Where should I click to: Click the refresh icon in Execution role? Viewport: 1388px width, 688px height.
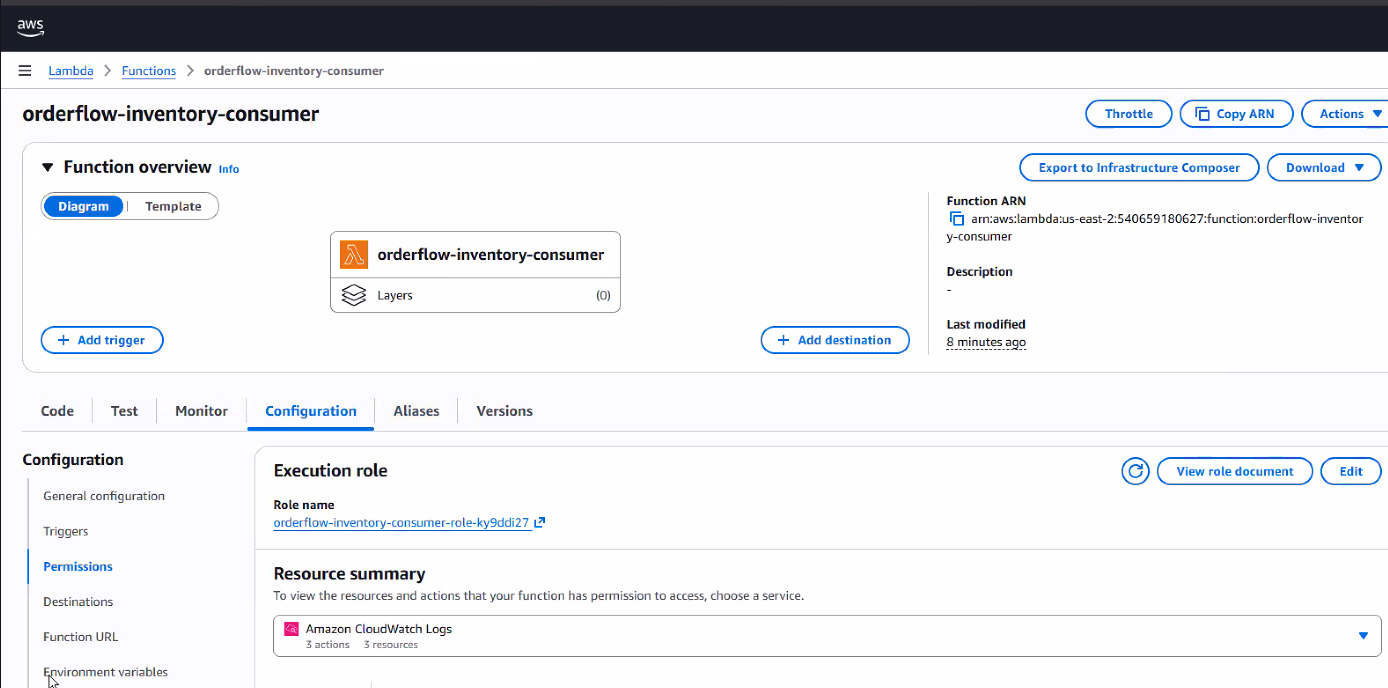pos(1135,471)
